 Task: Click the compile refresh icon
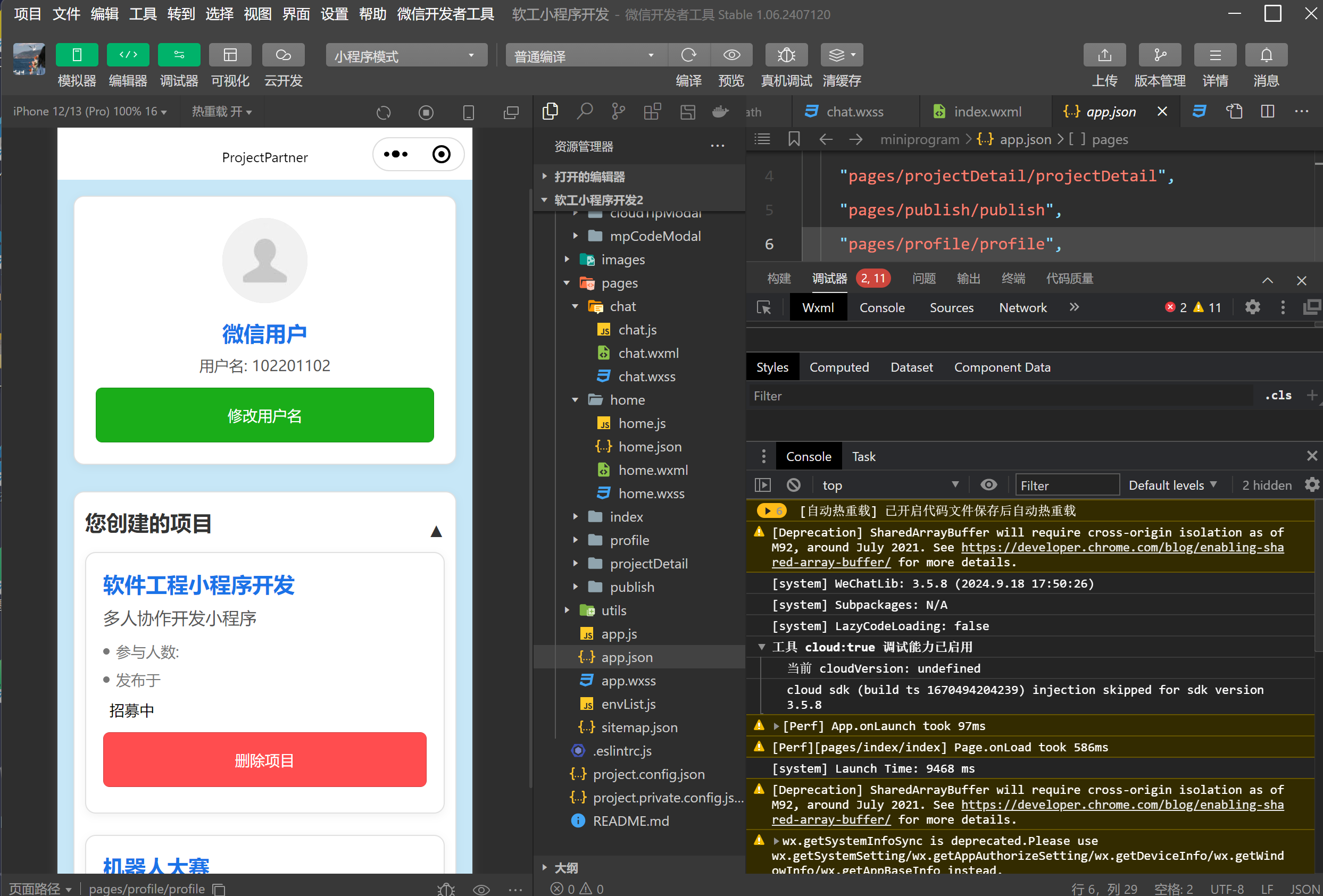[688, 55]
